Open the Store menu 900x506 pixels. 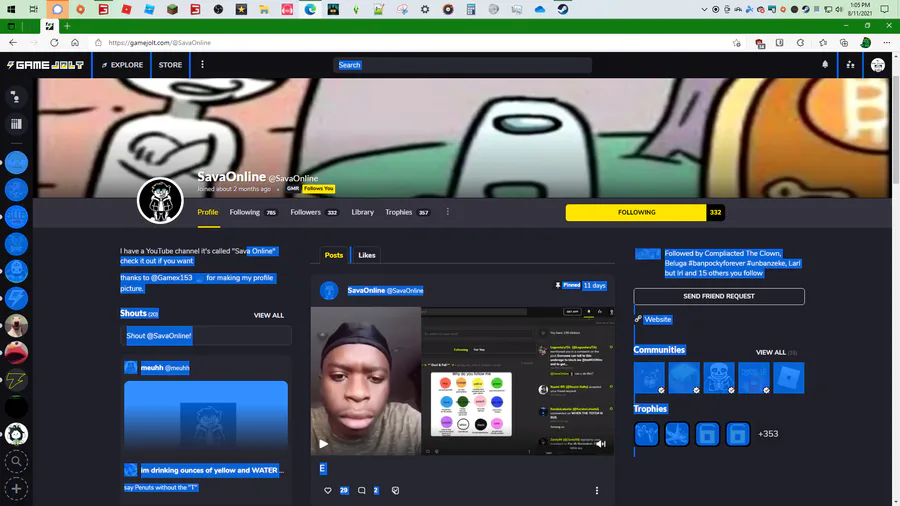[x=170, y=65]
